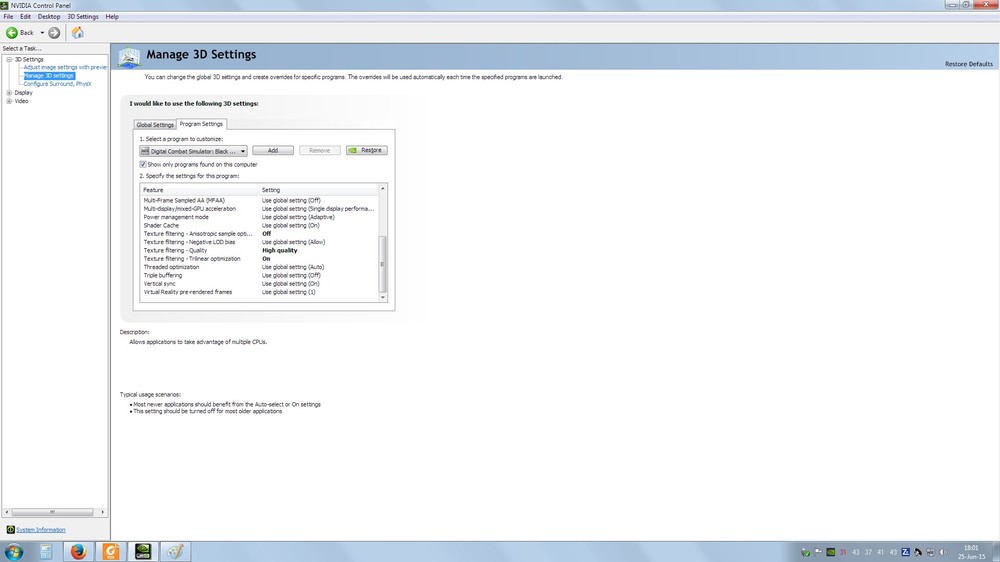The width and height of the screenshot is (1000, 562).
Task: Select the Program Settings tab
Action: (x=201, y=124)
